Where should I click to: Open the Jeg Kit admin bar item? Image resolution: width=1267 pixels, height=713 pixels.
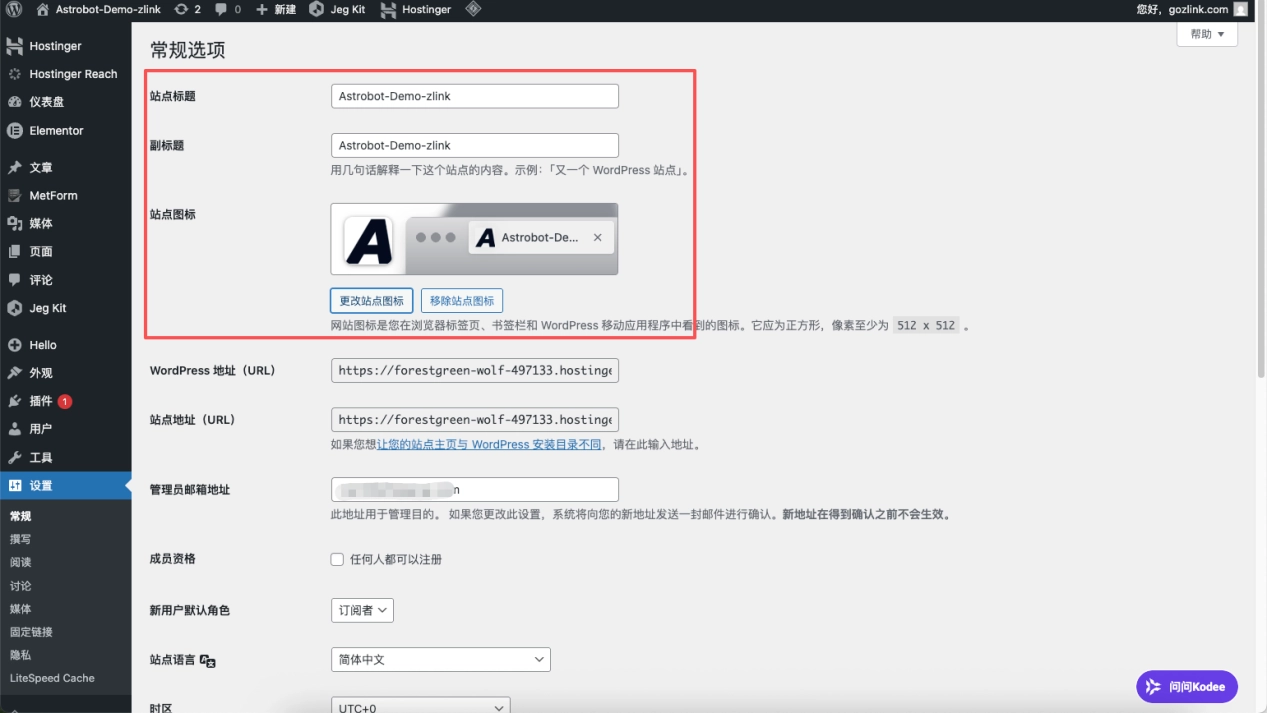337,9
